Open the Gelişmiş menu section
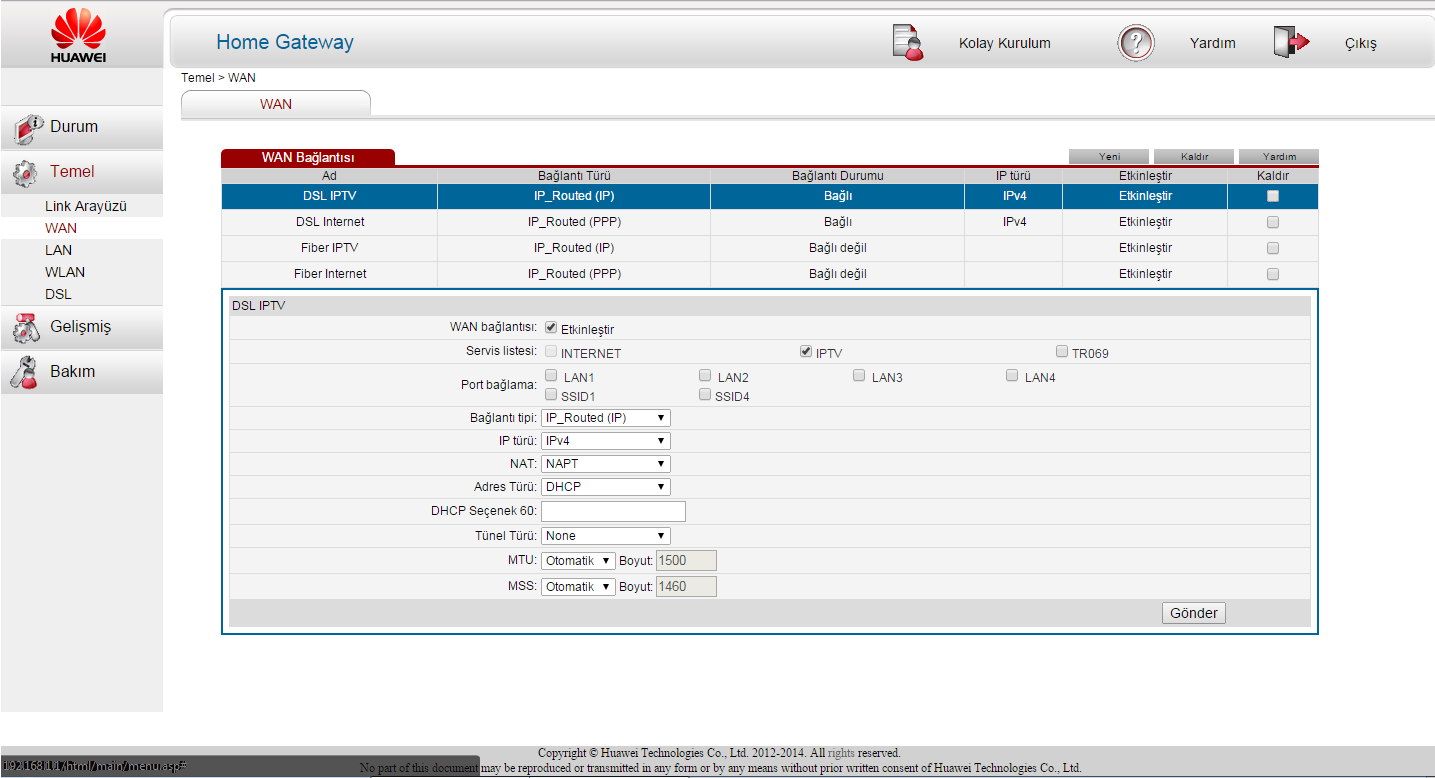The height and width of the screenshot is (778, 1435). tap(82, 327)
